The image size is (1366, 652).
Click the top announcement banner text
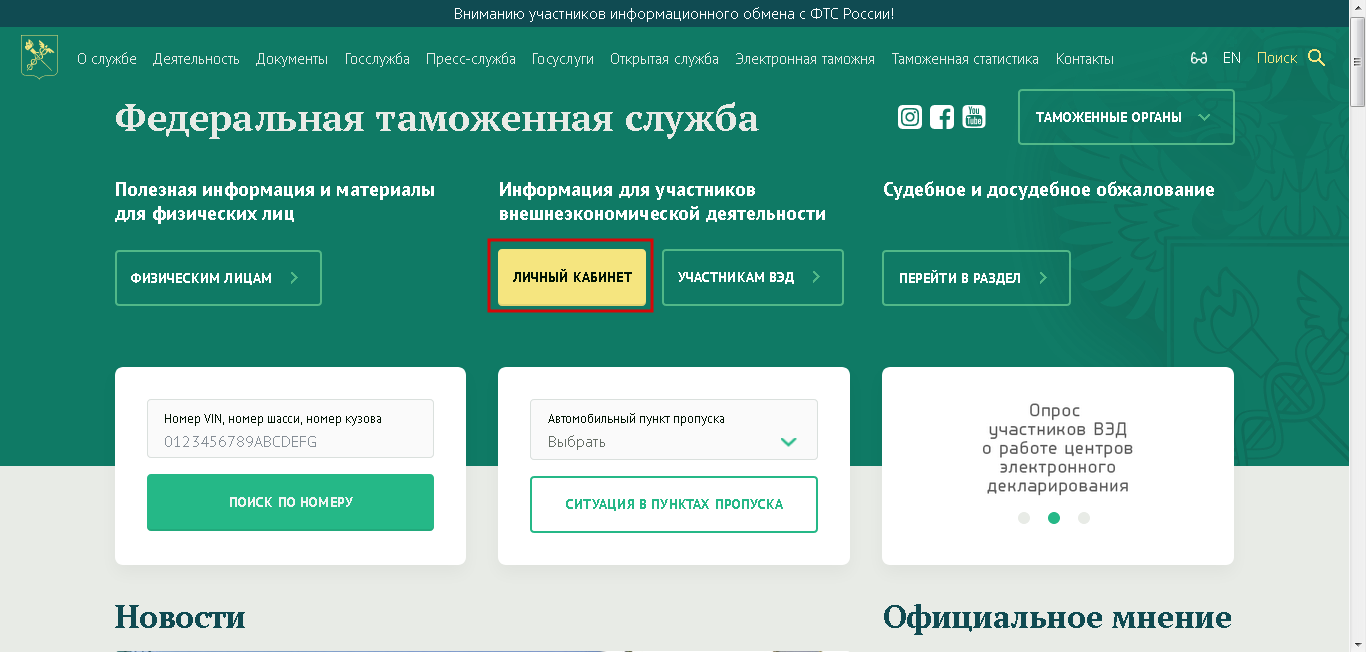(674, 14)
